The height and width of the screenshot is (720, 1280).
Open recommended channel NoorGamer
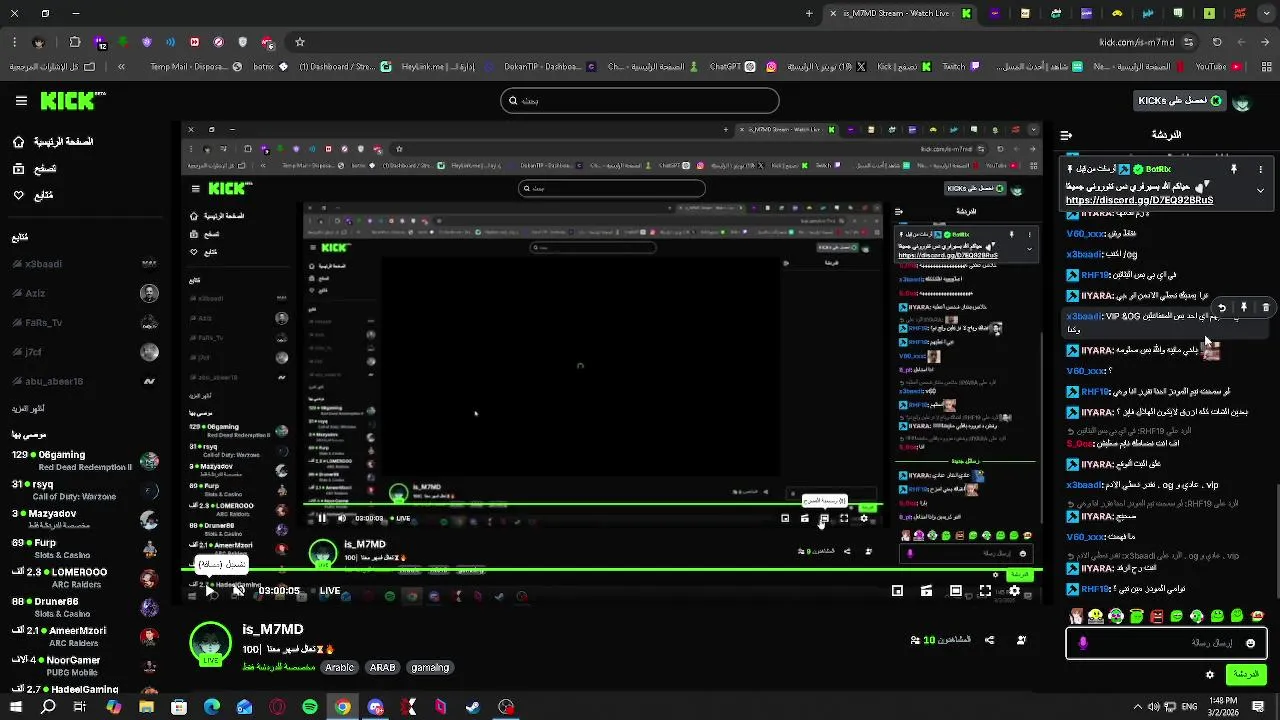tap(85, 666)
